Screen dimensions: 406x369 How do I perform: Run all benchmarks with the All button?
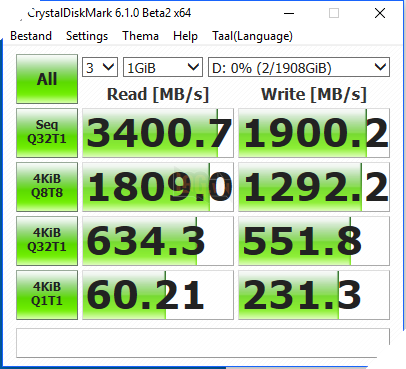tap(47, 79)
